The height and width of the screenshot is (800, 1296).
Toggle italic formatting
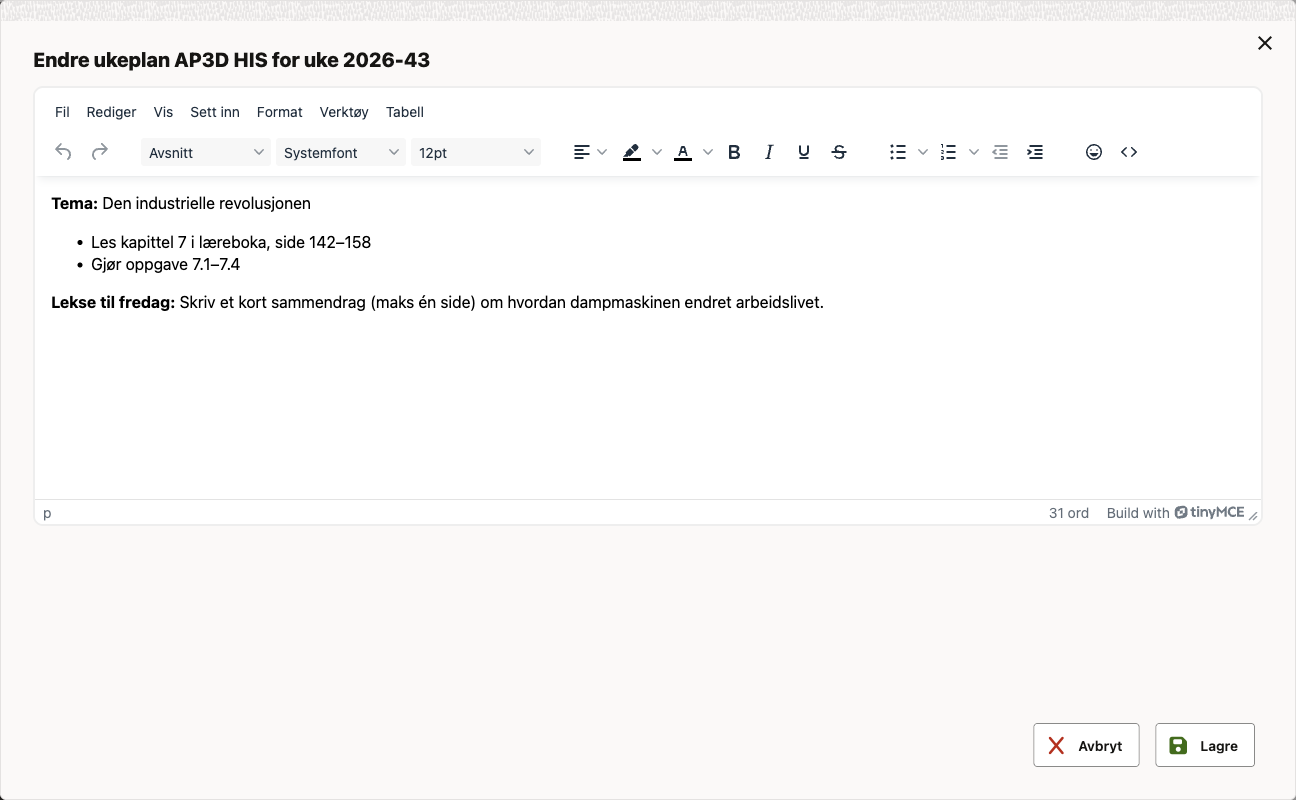[x=769, y=152]
